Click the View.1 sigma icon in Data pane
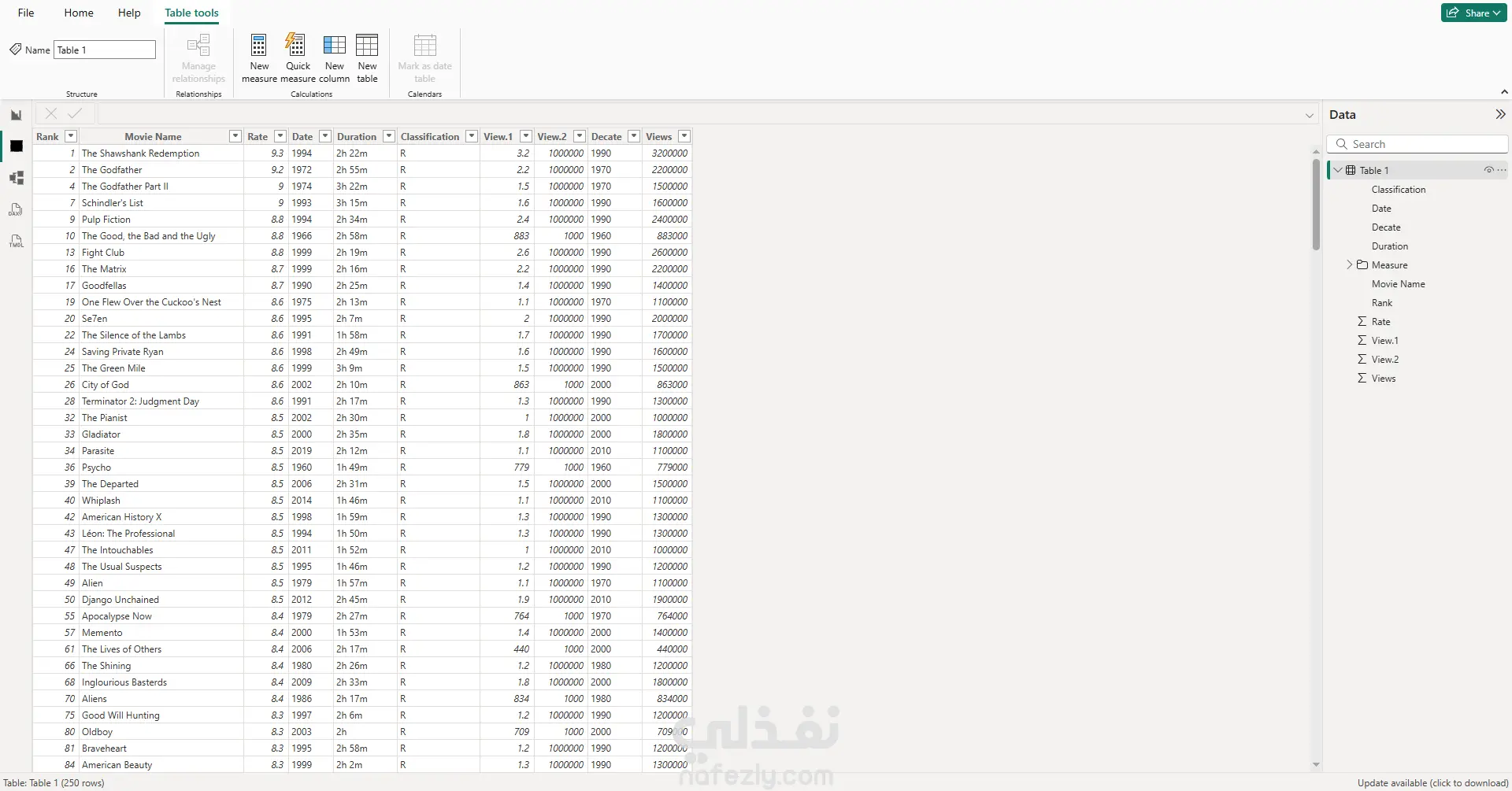This screenshot has width=1512, height=791. [1362, 340]
